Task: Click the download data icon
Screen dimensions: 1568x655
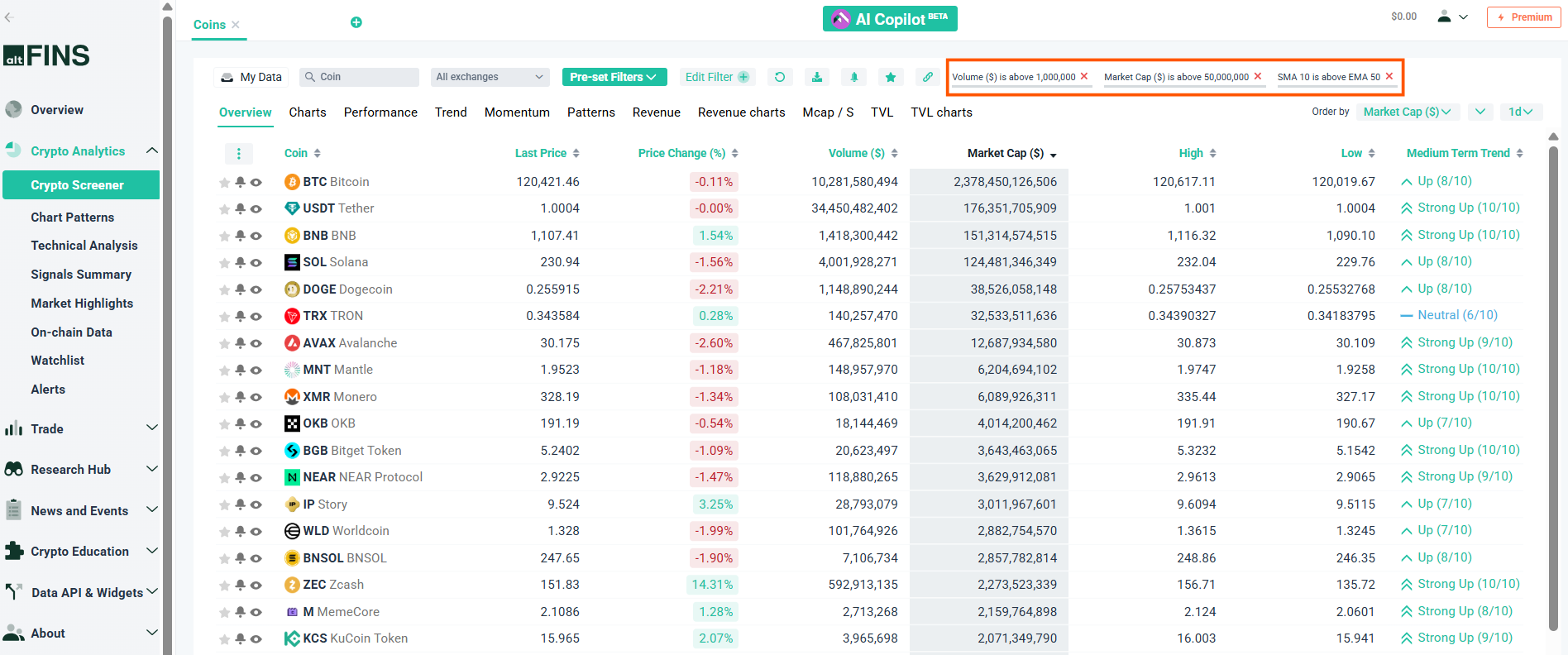Action: [x=816, y=77]
